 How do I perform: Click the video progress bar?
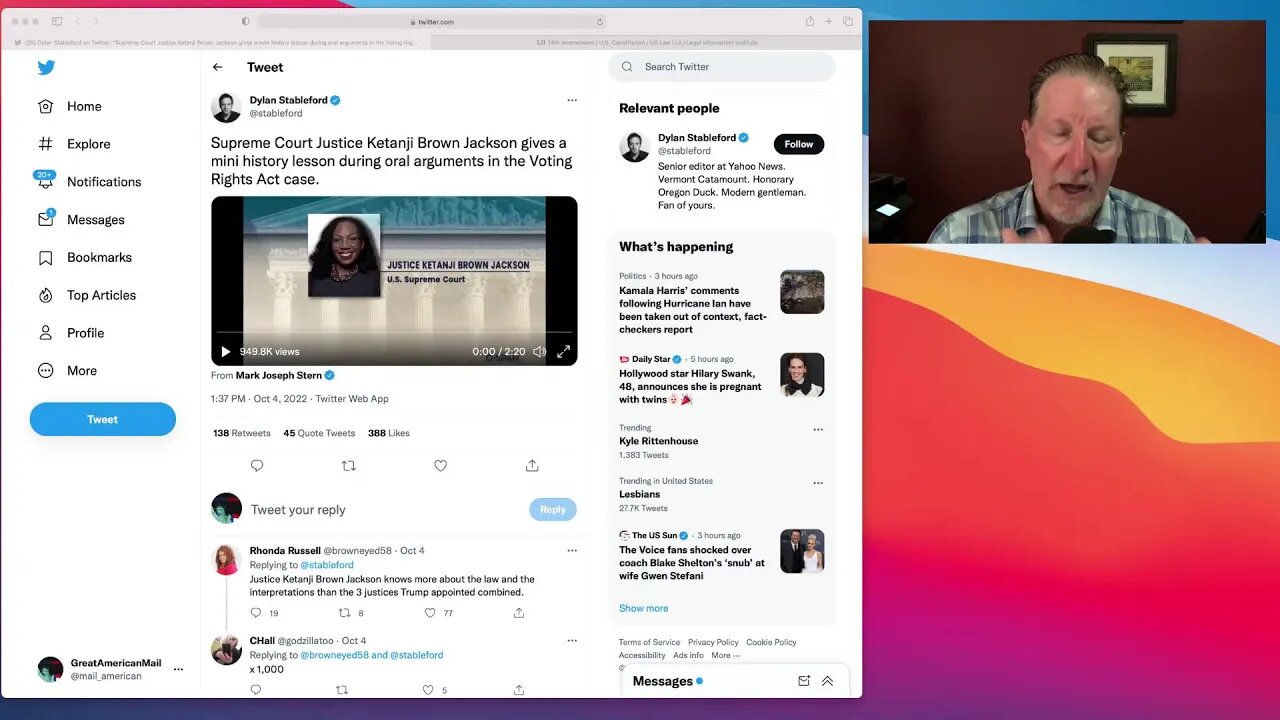(x=394, y=332)
